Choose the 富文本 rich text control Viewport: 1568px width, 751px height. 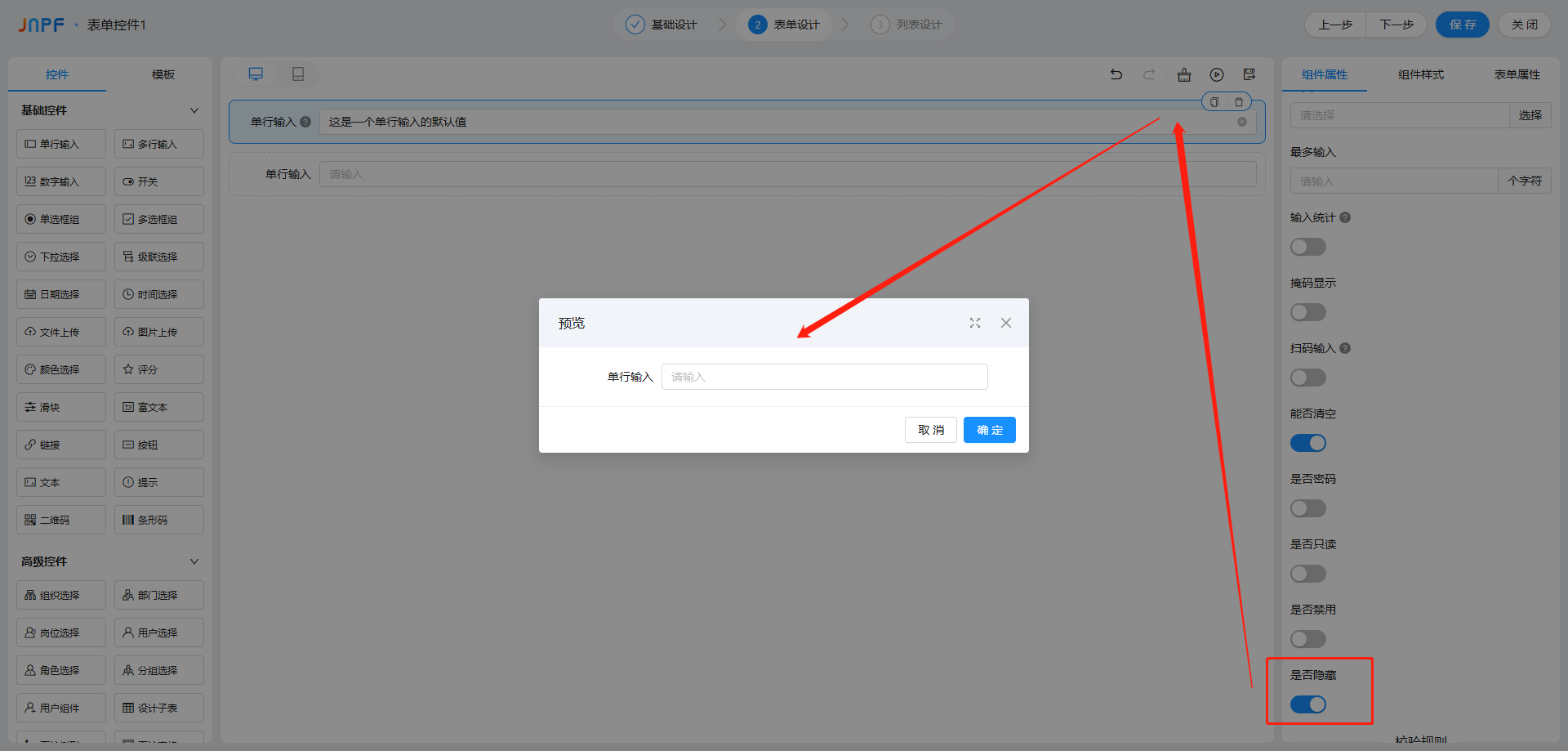point(159,407)
